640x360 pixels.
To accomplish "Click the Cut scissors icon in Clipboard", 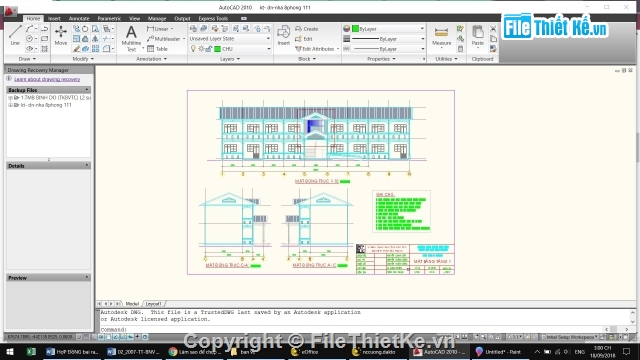I will tap(493, 29).
